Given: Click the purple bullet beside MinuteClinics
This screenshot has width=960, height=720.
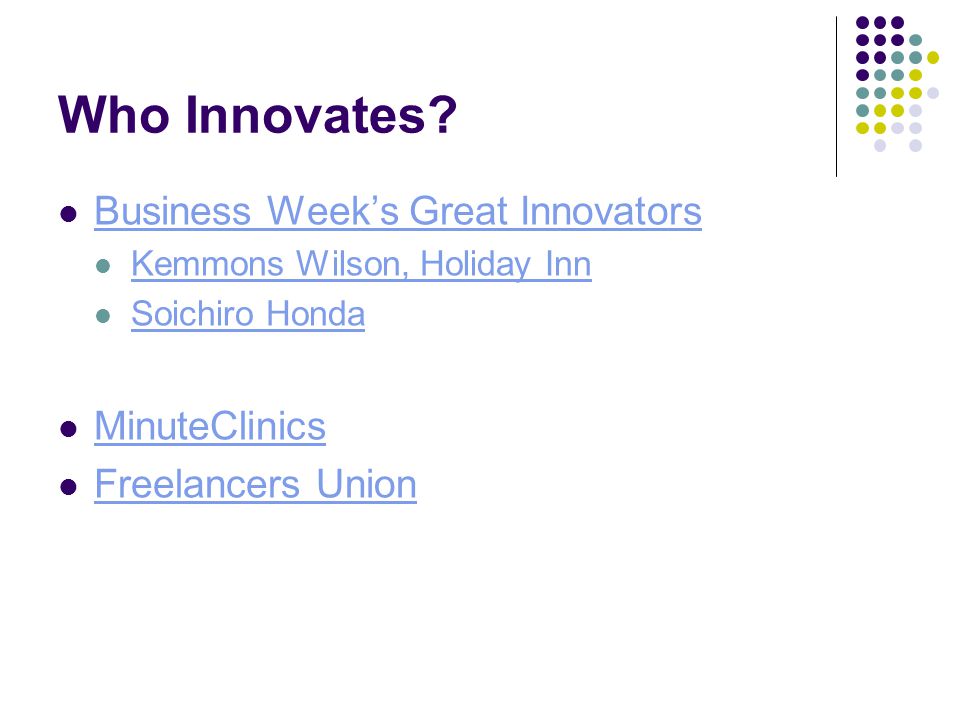Looking at the screenshot, I should (x=69, y=429).
